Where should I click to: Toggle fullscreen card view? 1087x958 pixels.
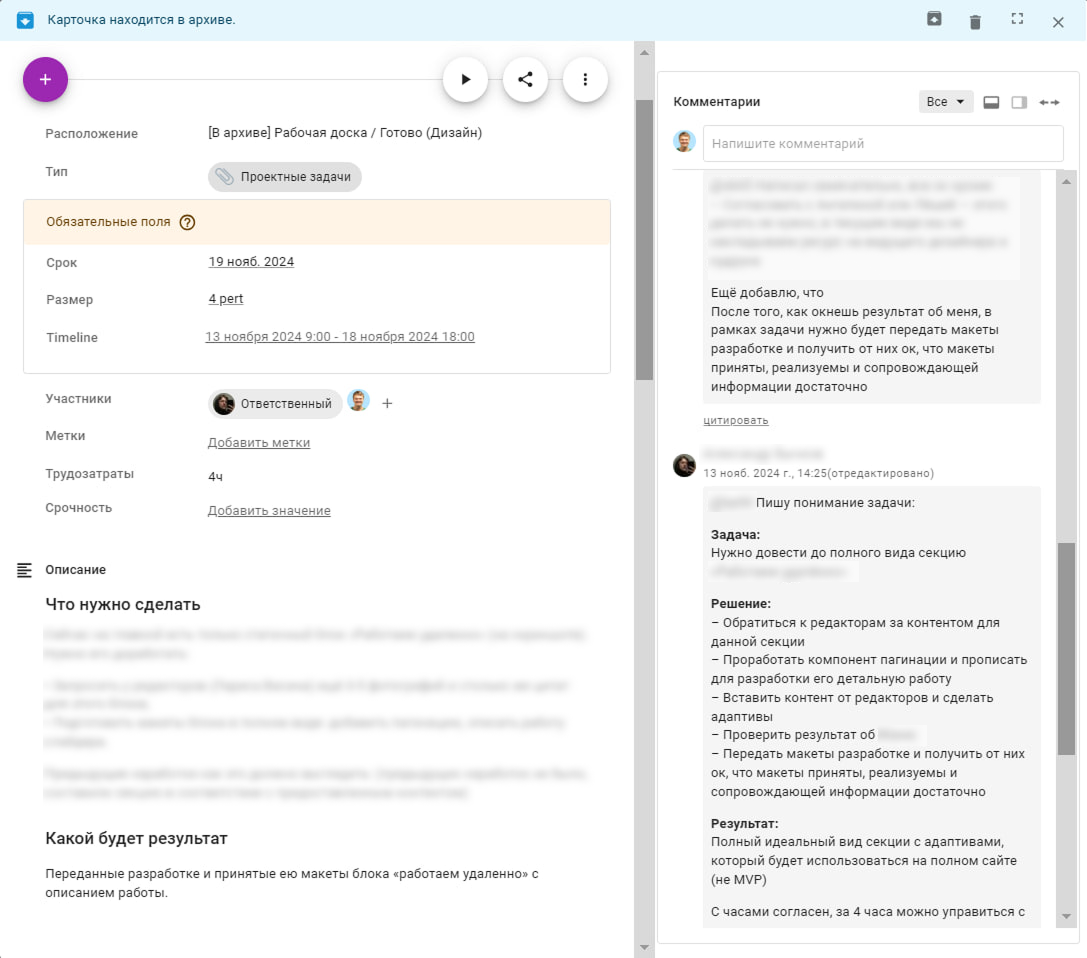(x=1017, y=19)
